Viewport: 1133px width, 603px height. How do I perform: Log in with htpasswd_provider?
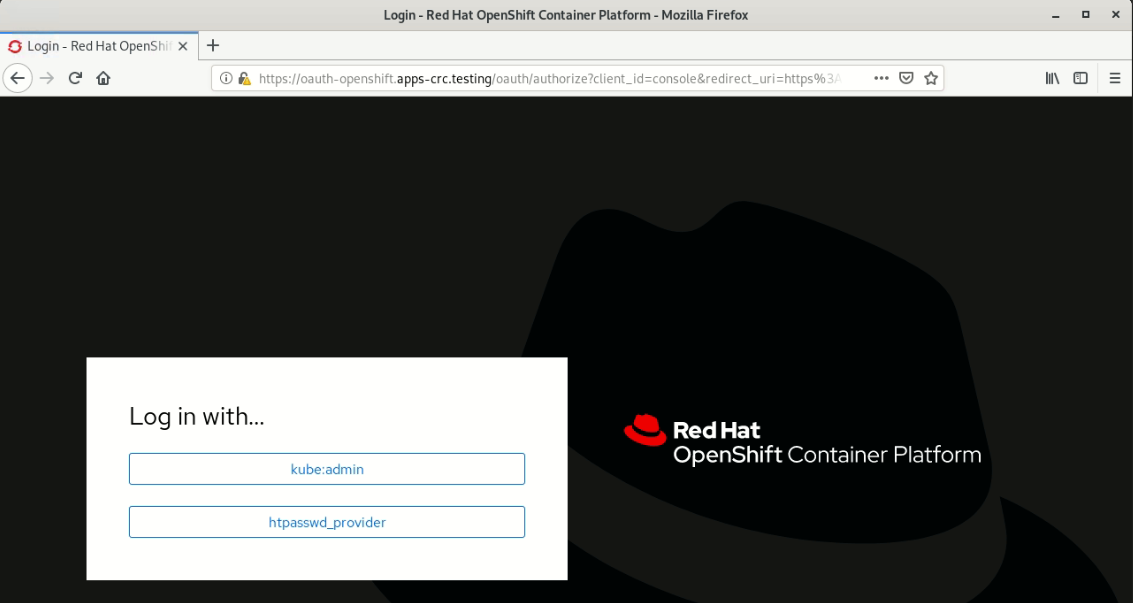click(327, 522)
